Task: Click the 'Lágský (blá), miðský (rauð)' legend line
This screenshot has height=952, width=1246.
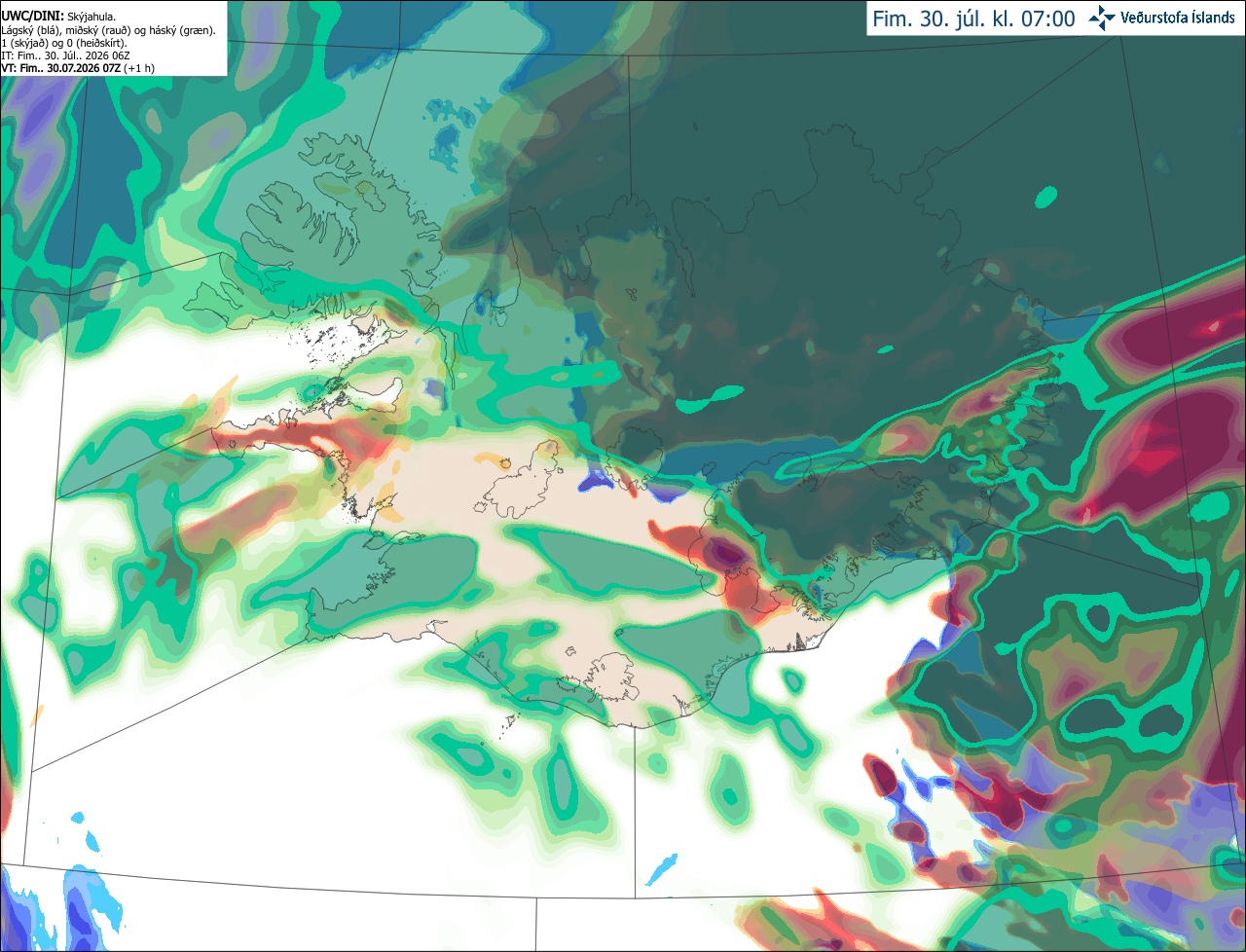Action: [x=108, y=30]
